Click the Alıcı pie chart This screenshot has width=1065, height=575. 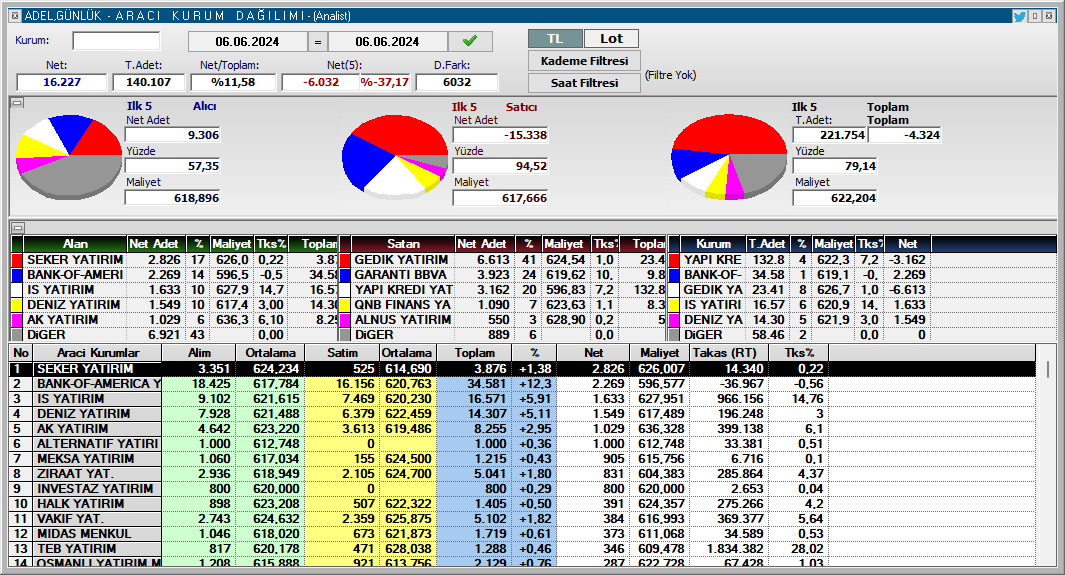[69, 157]
